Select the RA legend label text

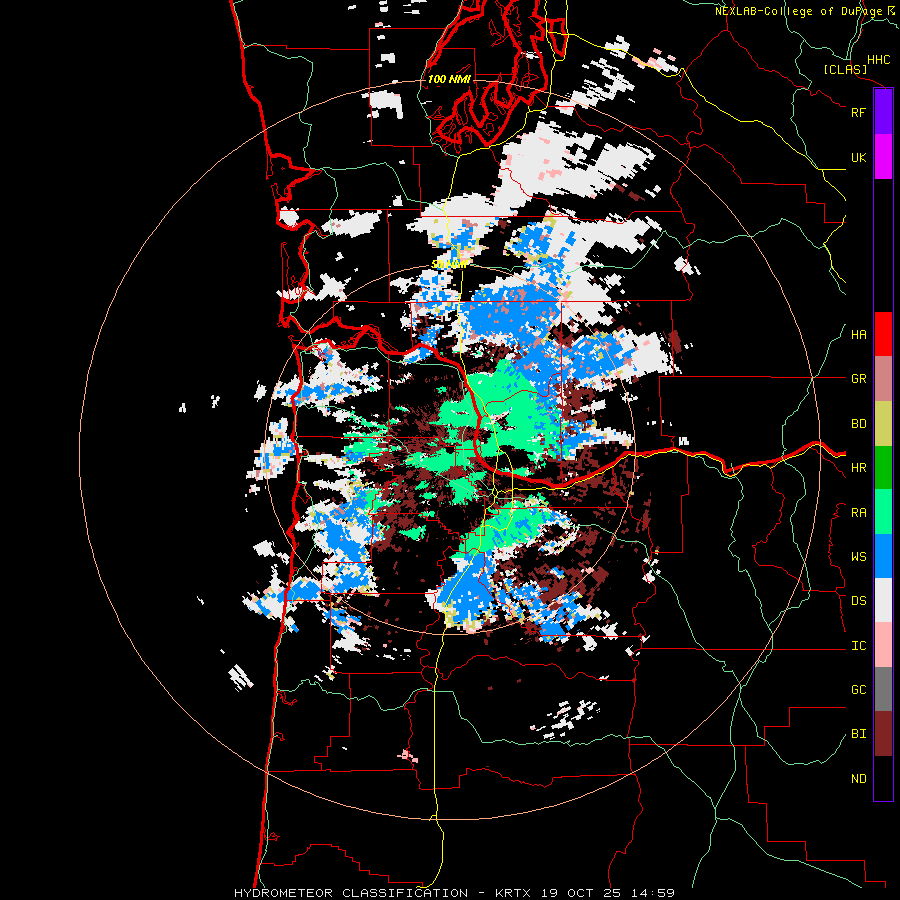pos(858,513)
